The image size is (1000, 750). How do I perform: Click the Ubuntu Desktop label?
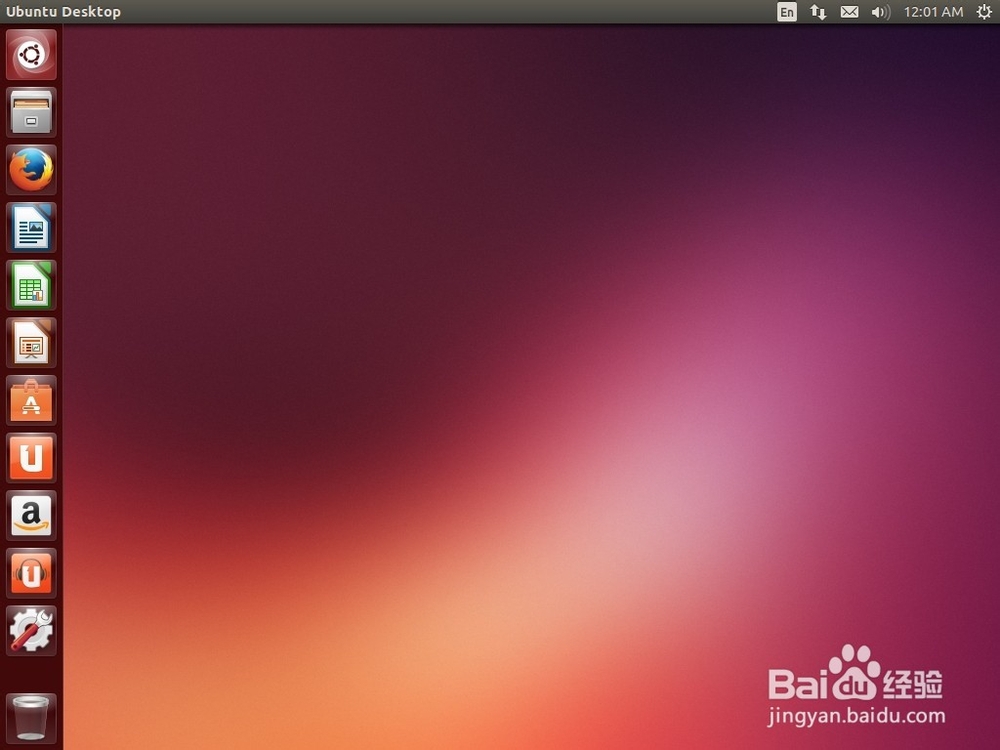(x=63, y=11)
